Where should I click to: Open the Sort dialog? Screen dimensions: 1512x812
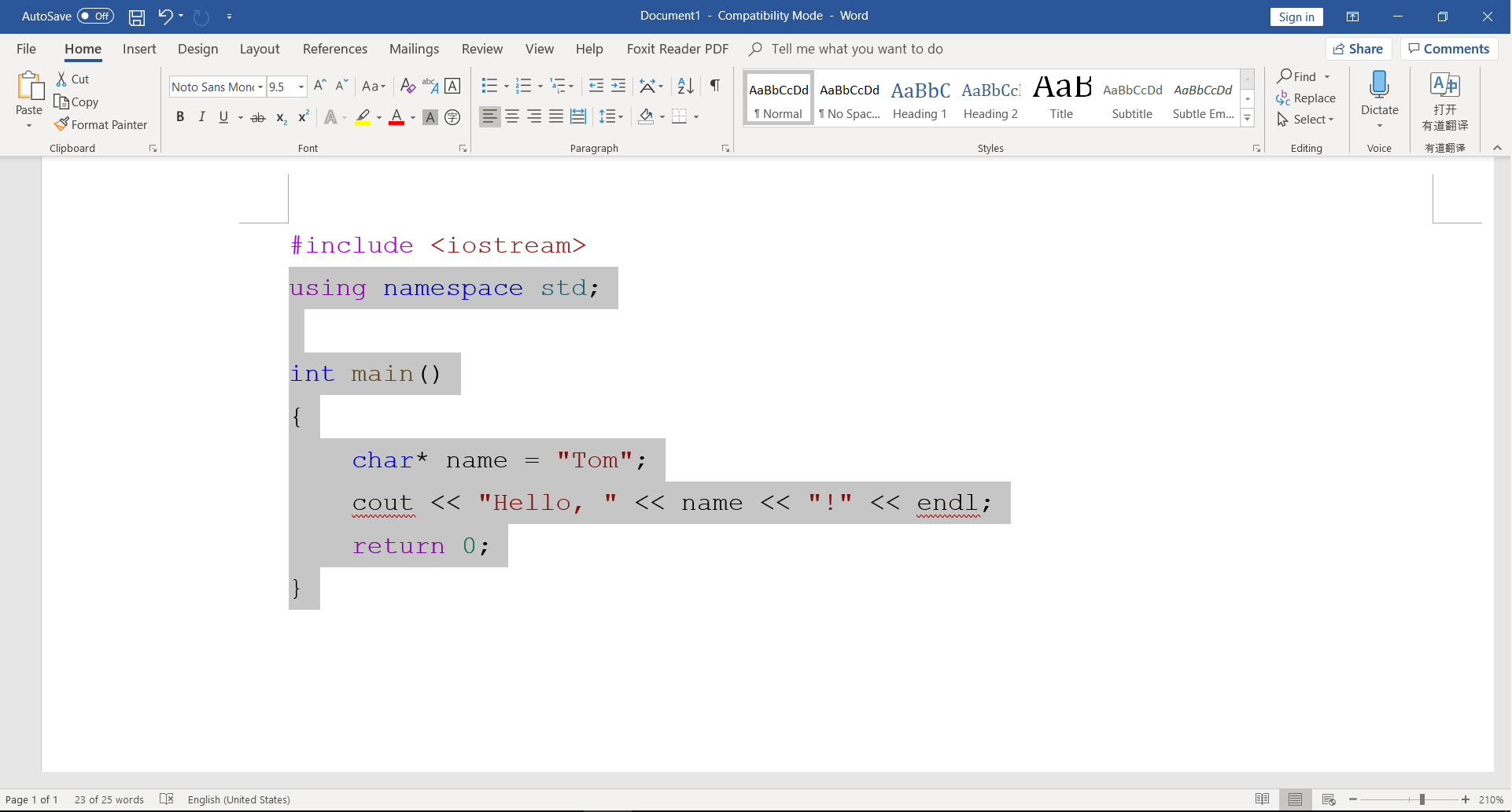coord(684,85)
